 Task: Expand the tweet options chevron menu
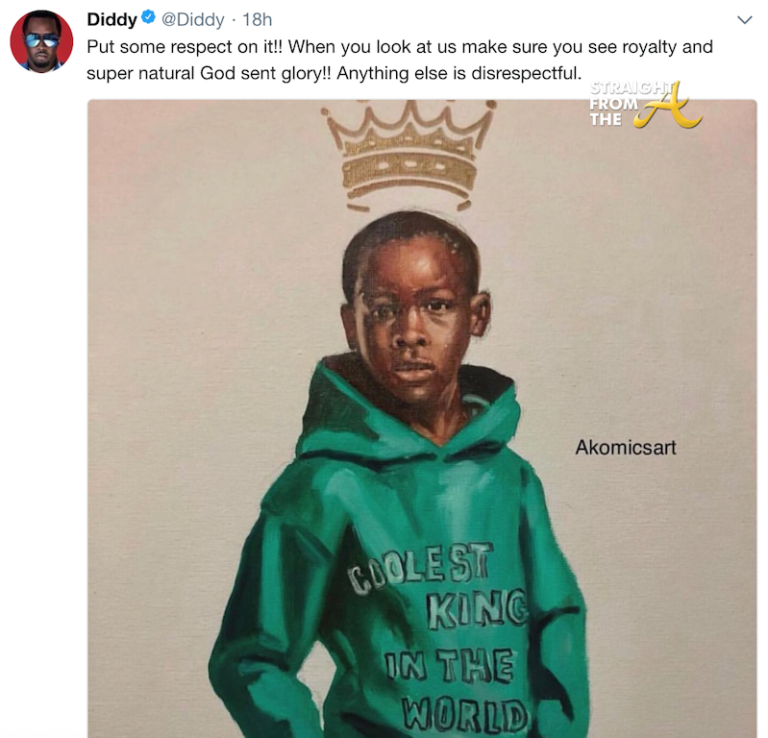pos(744,20)
